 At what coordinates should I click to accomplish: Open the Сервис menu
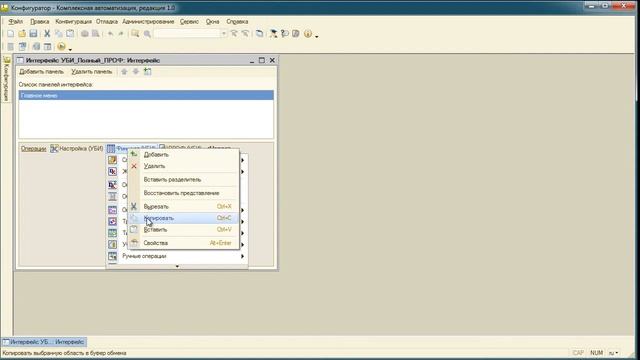click(x=189, y=22)
